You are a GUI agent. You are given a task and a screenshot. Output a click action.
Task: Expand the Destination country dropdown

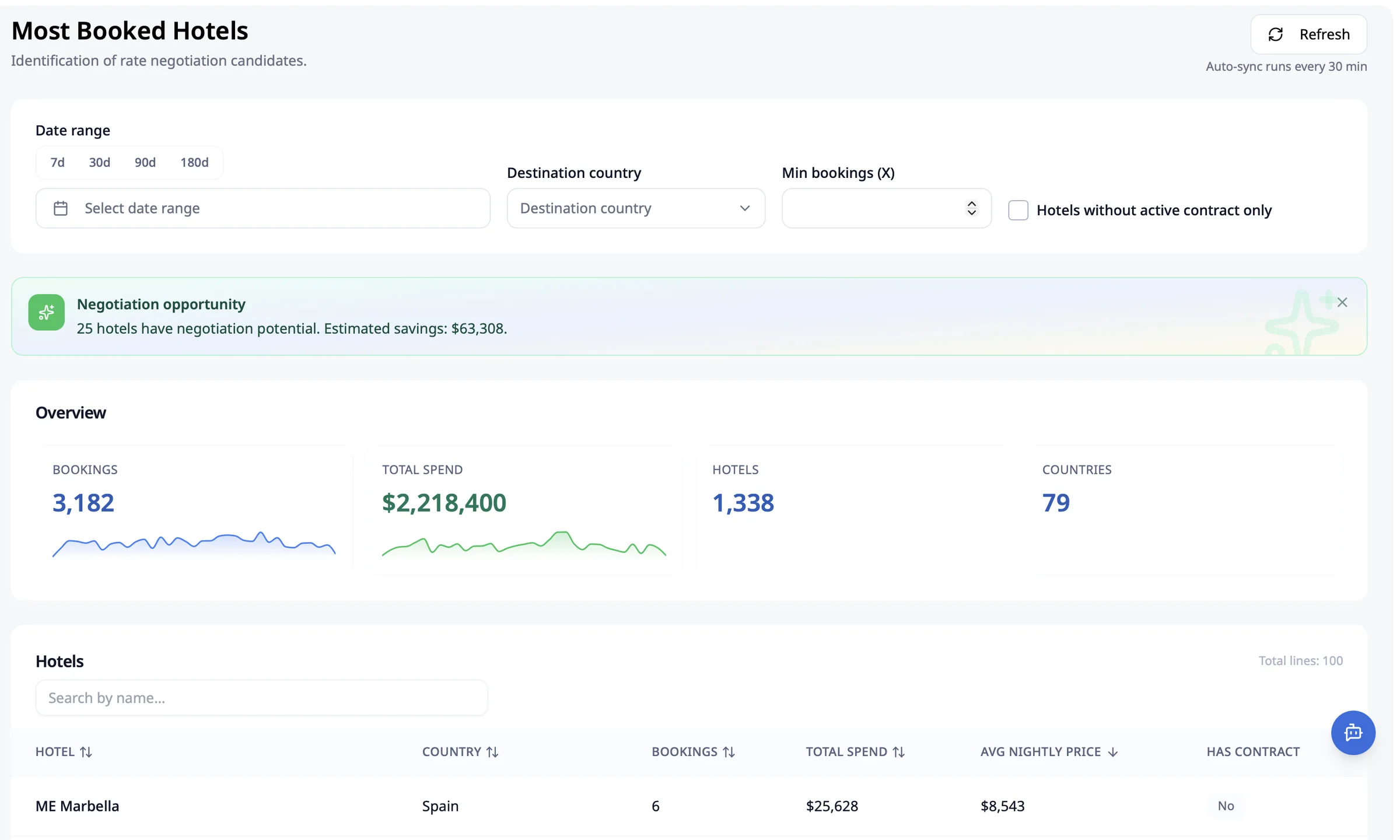pyautogui.click(x=636, y=208)
